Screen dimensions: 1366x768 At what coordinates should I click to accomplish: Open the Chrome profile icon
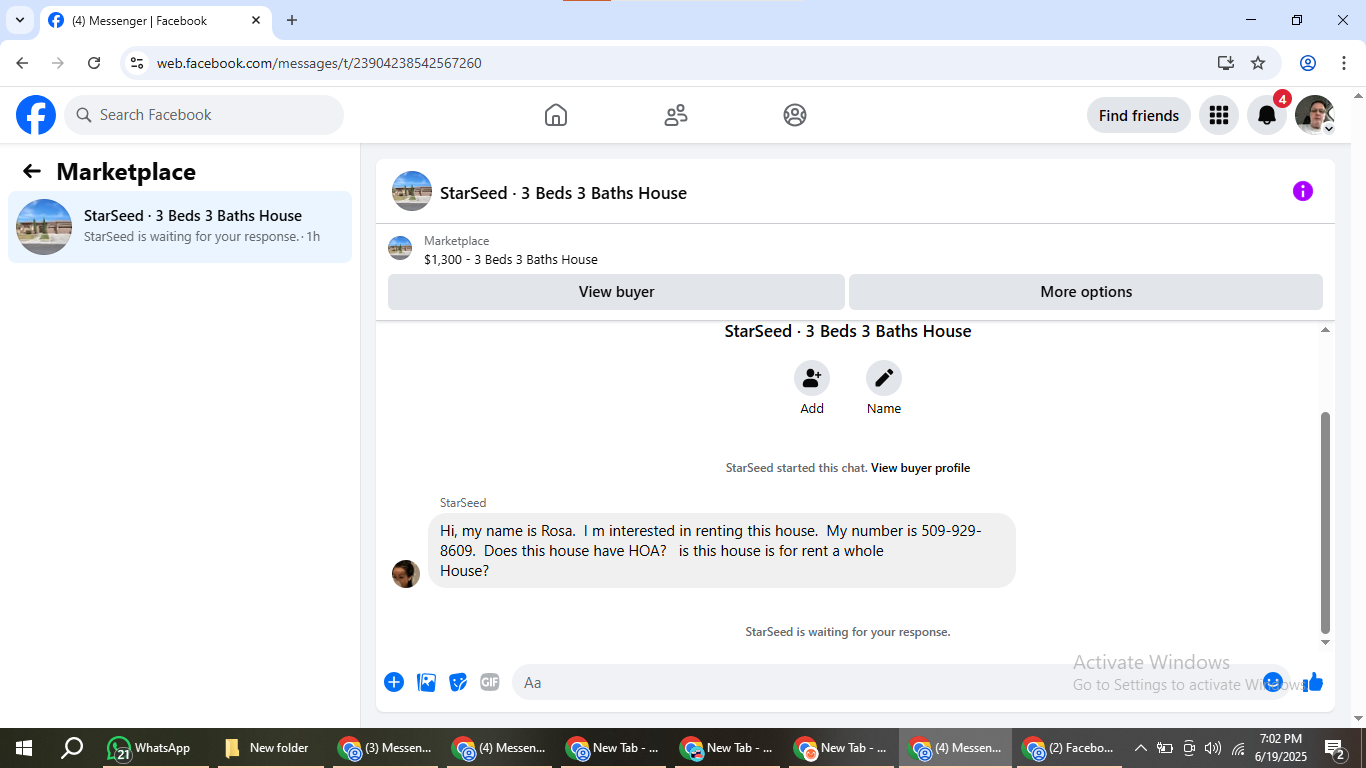1308,63
